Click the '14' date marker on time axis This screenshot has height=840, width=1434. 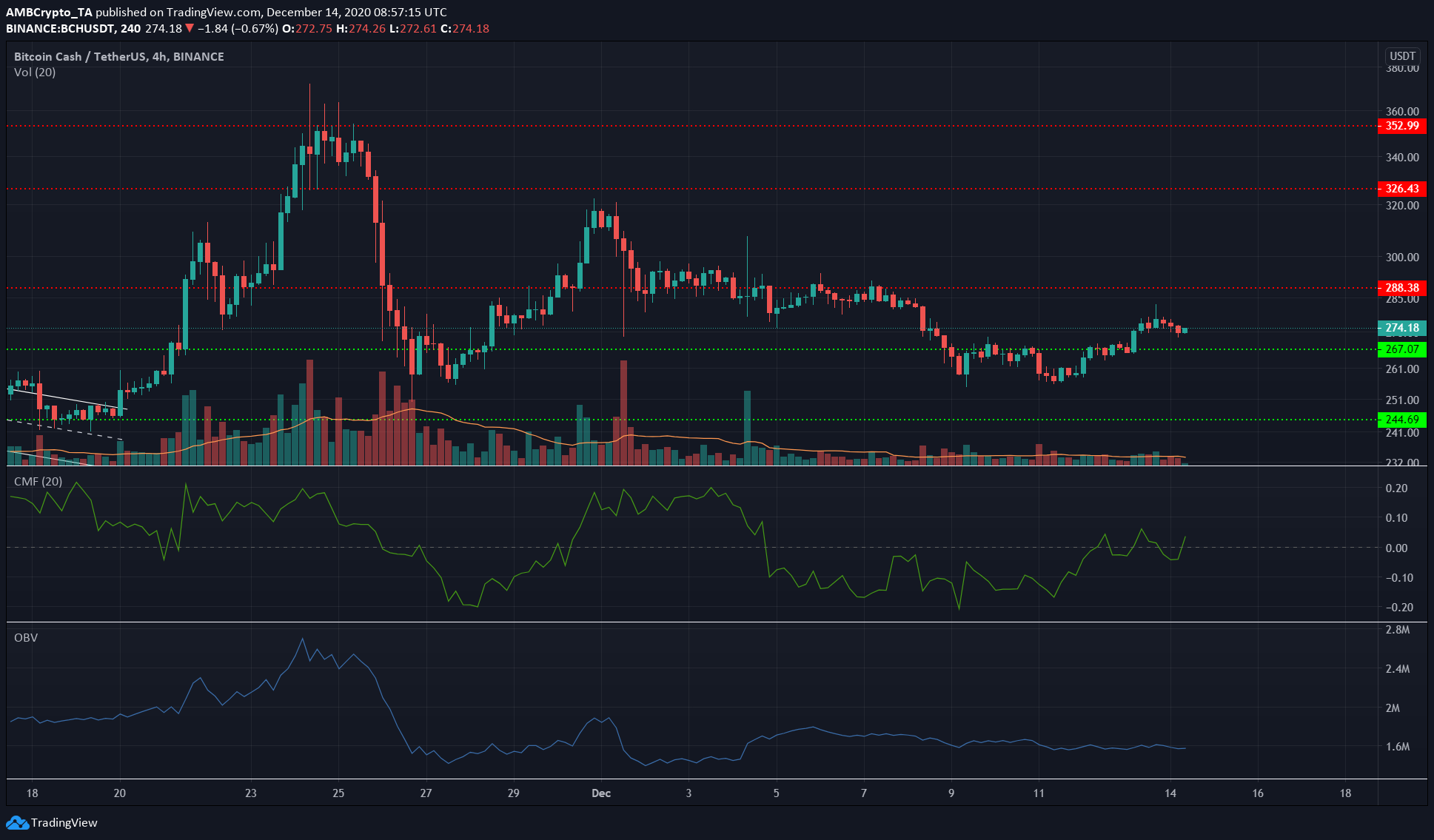tap(1170, 793)
